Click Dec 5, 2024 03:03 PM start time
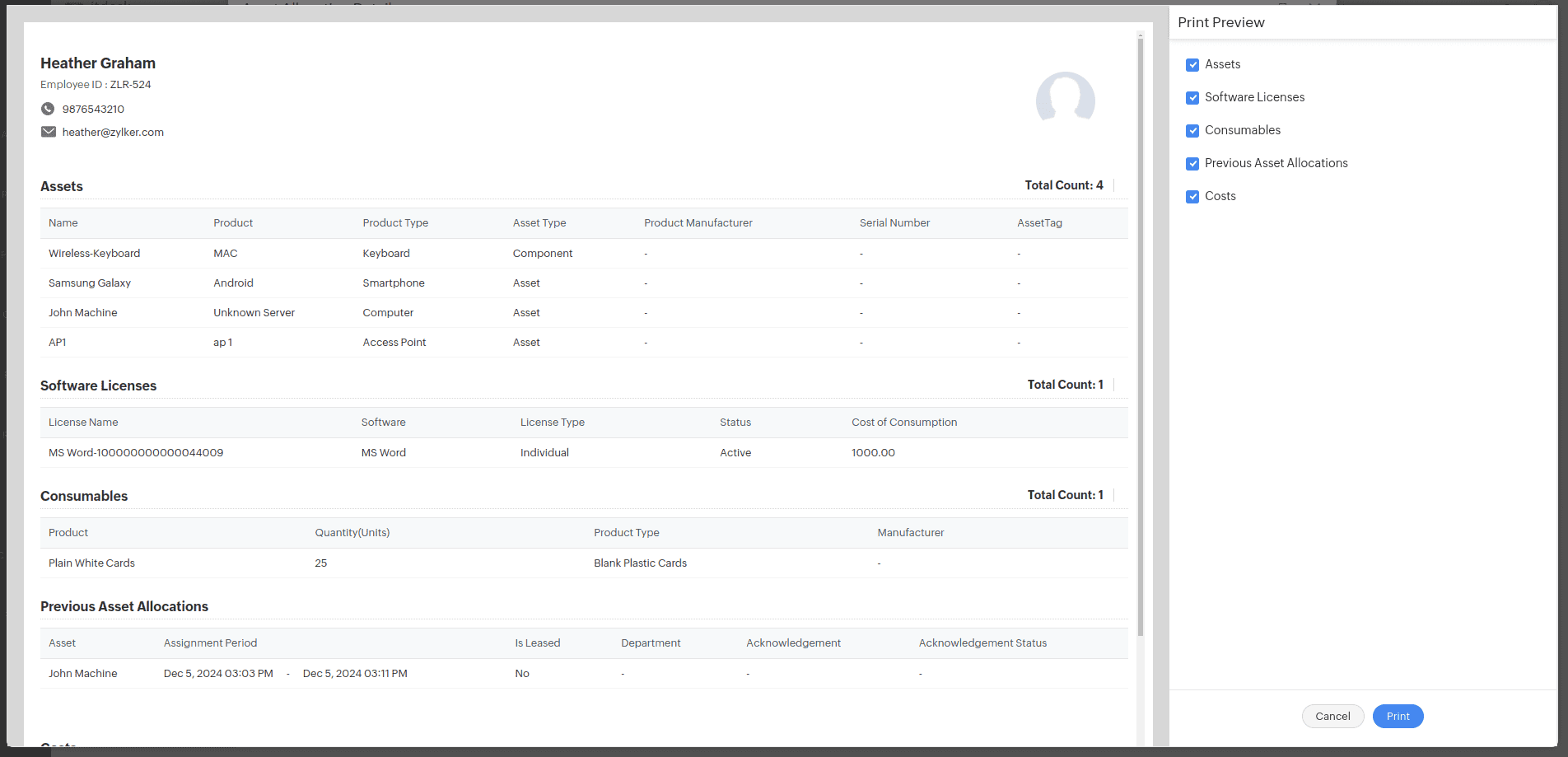 pos(218,673)
